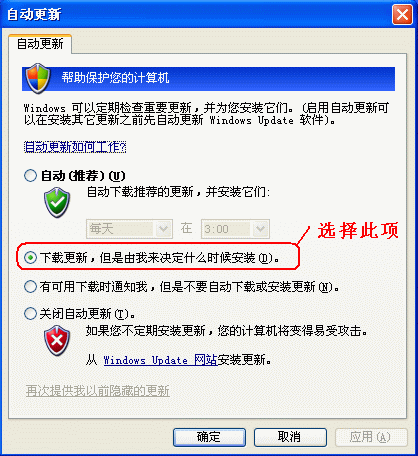Open the Windows Update 网站 link
Screen dimensions: 418x456
tap(160, 360)
